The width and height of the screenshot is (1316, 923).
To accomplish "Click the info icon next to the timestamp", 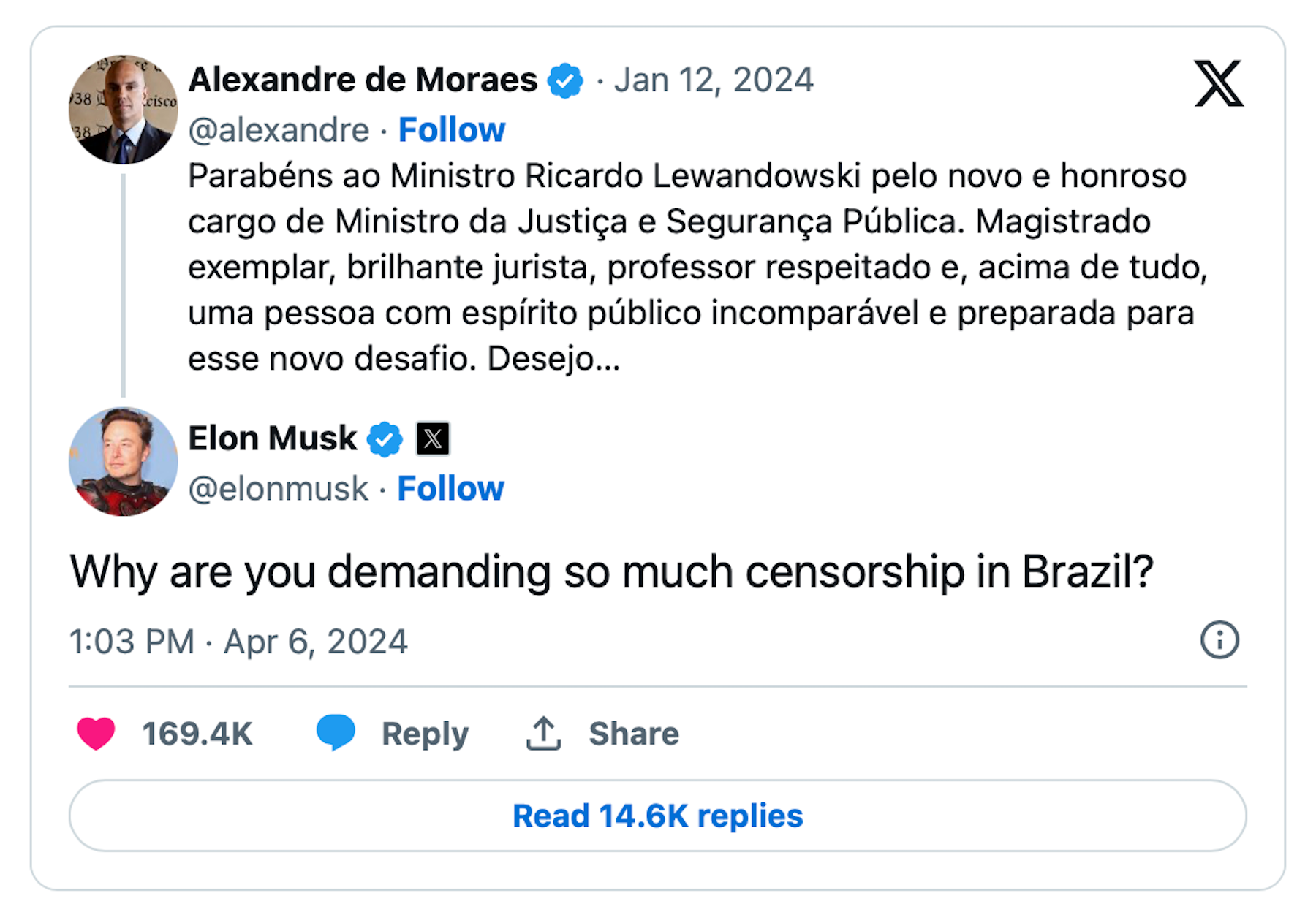I will [x=1219, y=639].
